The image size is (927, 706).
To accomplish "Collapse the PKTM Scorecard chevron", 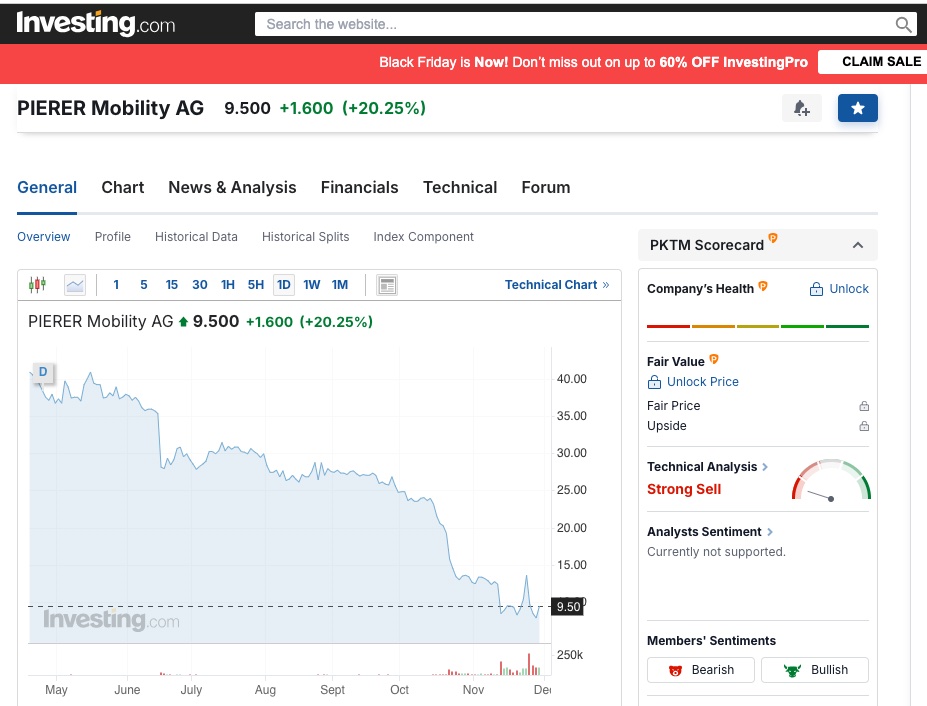I will pos(858,245).
